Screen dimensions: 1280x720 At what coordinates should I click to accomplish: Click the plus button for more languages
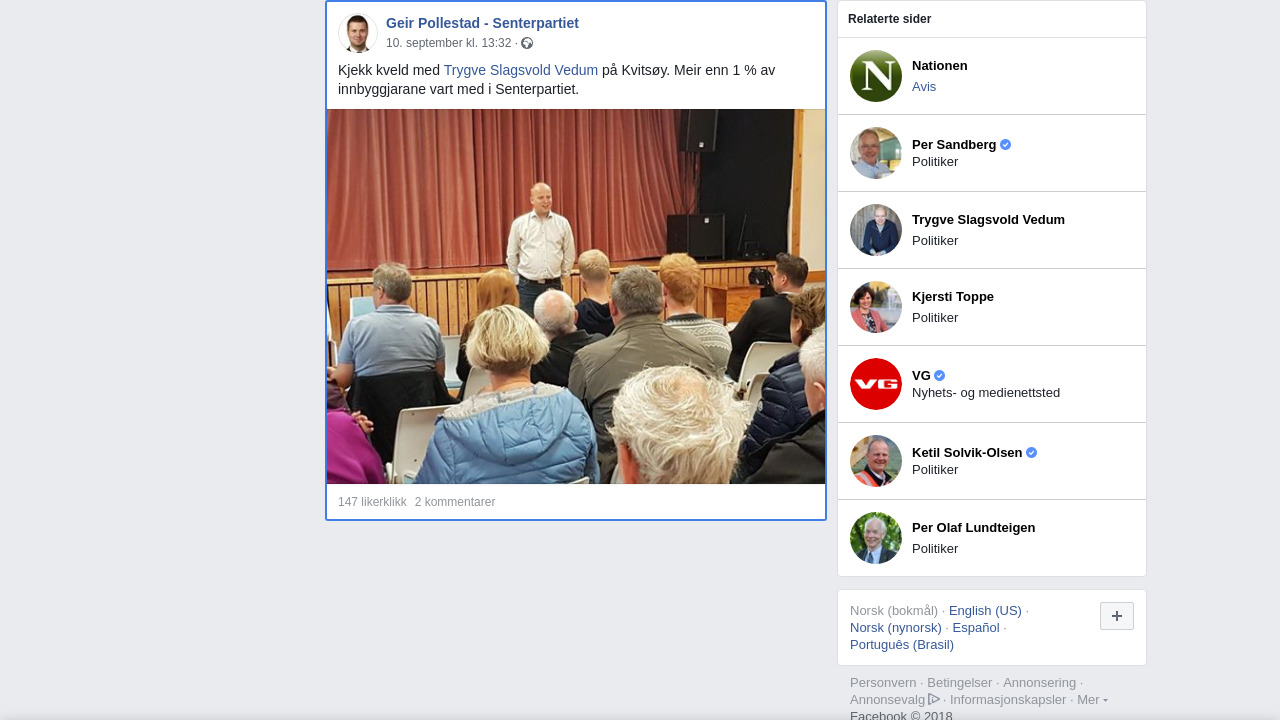(1117, 616)
